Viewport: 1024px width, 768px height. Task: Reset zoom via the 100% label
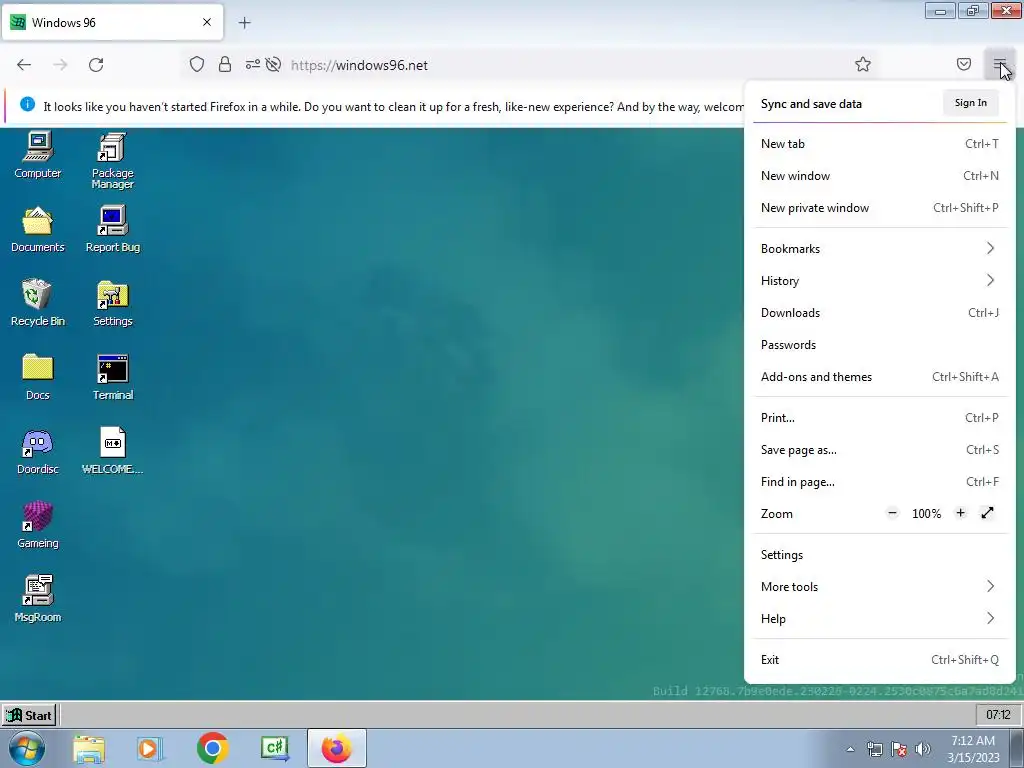click(926, 514)
